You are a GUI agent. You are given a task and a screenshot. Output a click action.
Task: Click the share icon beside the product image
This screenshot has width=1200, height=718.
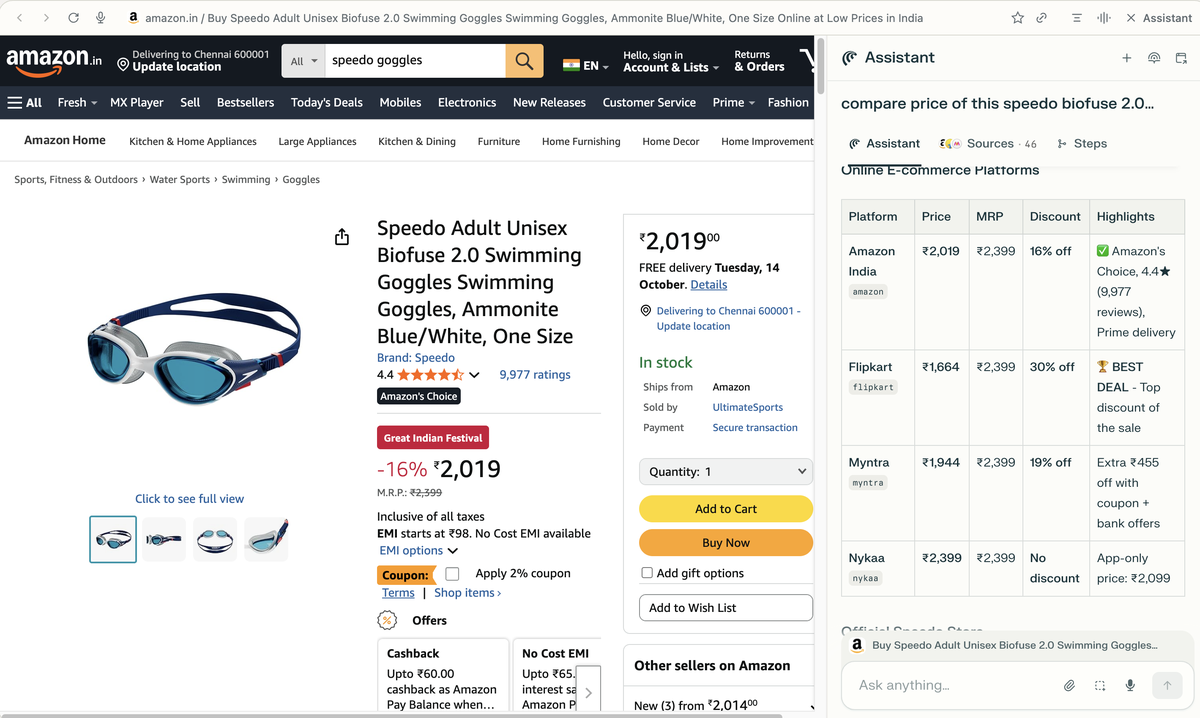point(342,237)
